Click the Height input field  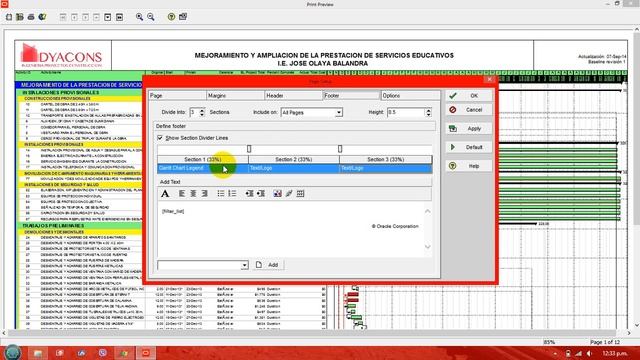(406, 112)
